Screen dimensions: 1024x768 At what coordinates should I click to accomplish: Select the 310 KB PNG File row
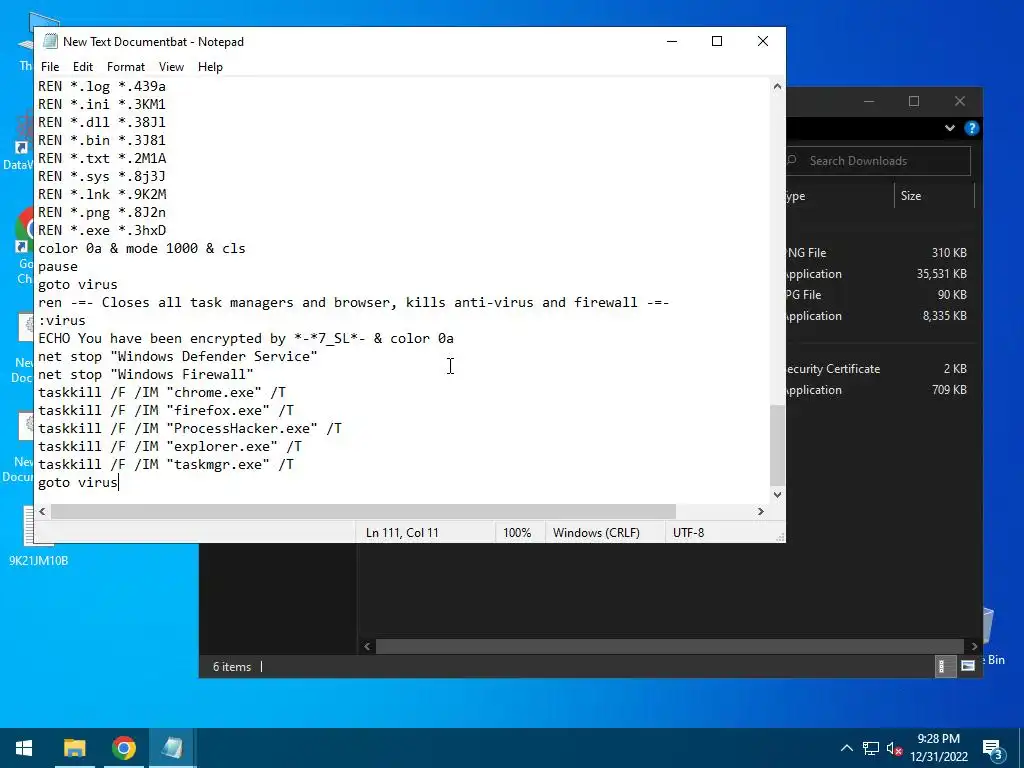(882, 253)
